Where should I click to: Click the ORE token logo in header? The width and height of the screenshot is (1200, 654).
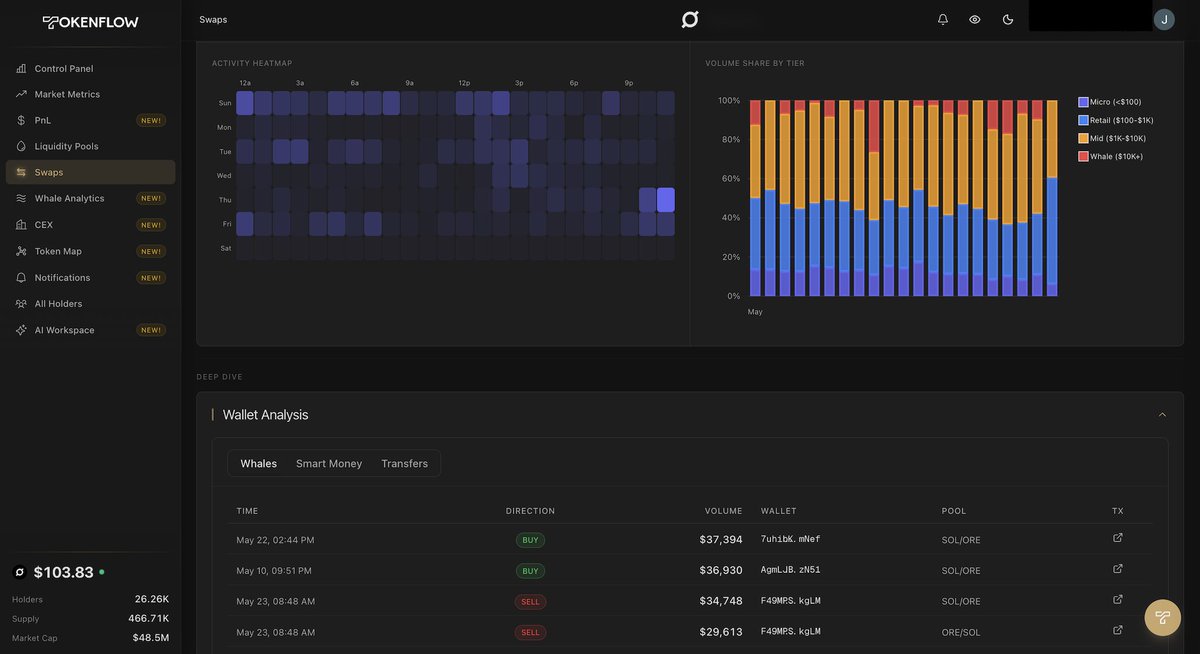(690, 19)
